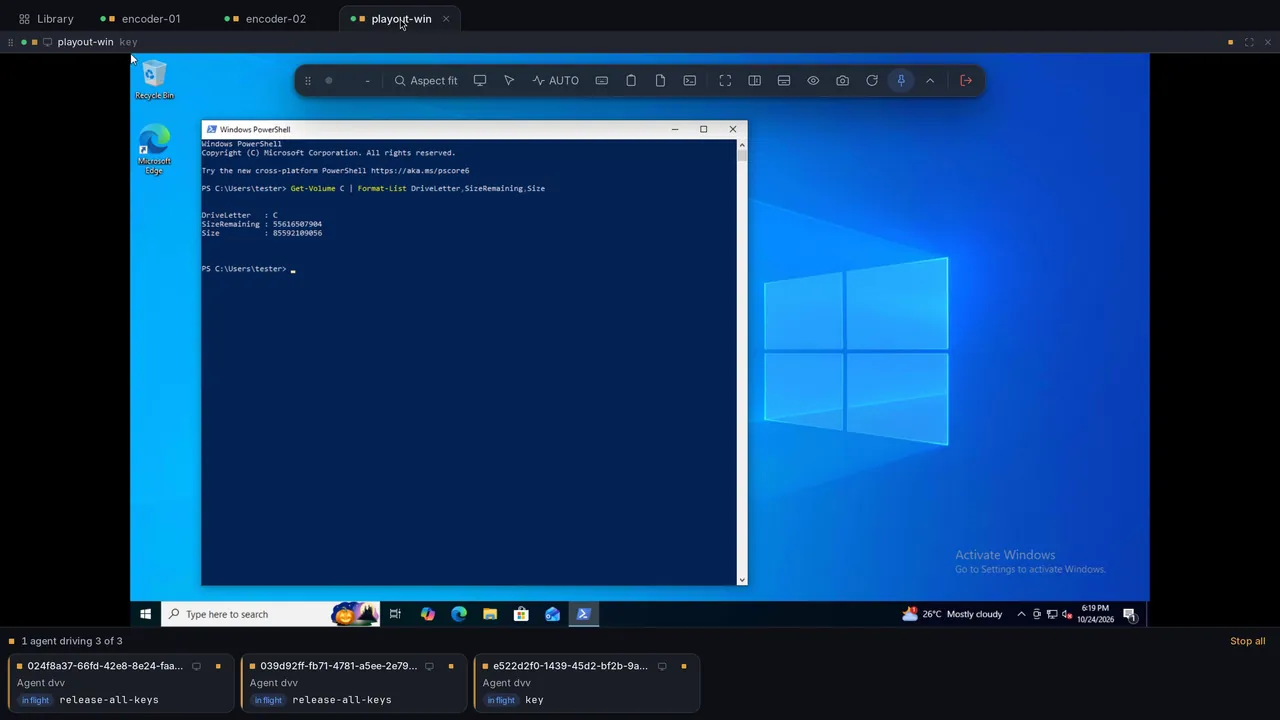Take a screenshot with the camera icon
The width and height of the screenshot is (1280, 720).
[842, 81]
